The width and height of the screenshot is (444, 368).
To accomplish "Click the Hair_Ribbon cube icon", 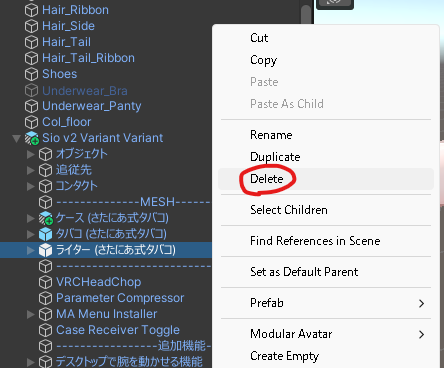I will [32, 10].
